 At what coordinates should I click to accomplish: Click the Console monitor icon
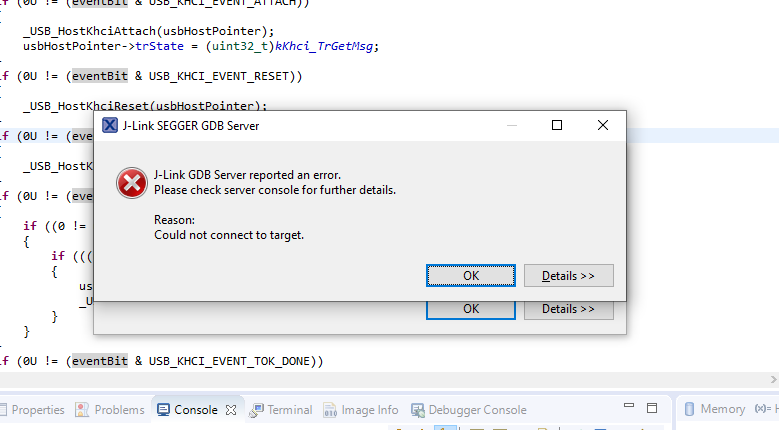[163, 410]
